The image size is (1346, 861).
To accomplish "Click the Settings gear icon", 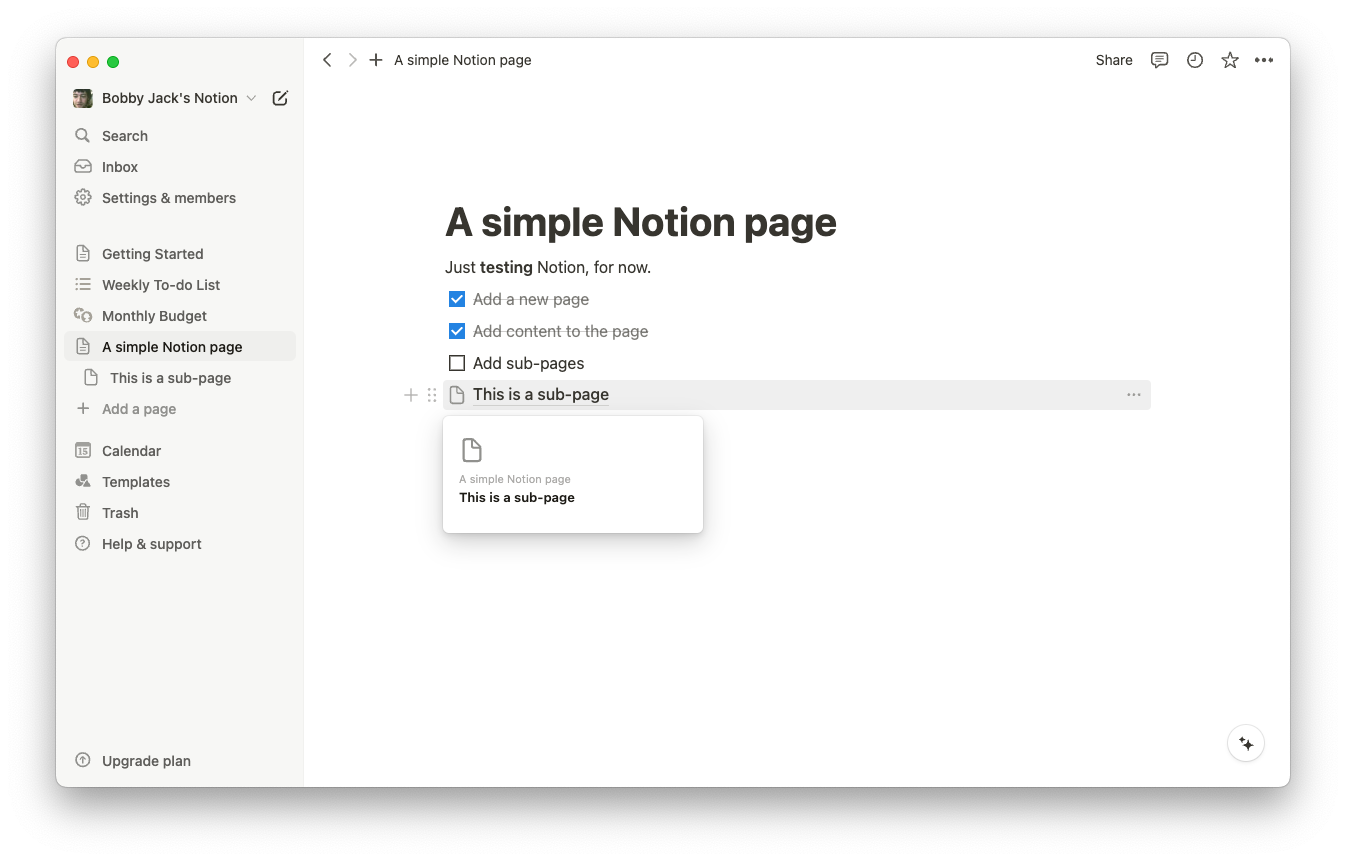I will (x=83, y=197).
